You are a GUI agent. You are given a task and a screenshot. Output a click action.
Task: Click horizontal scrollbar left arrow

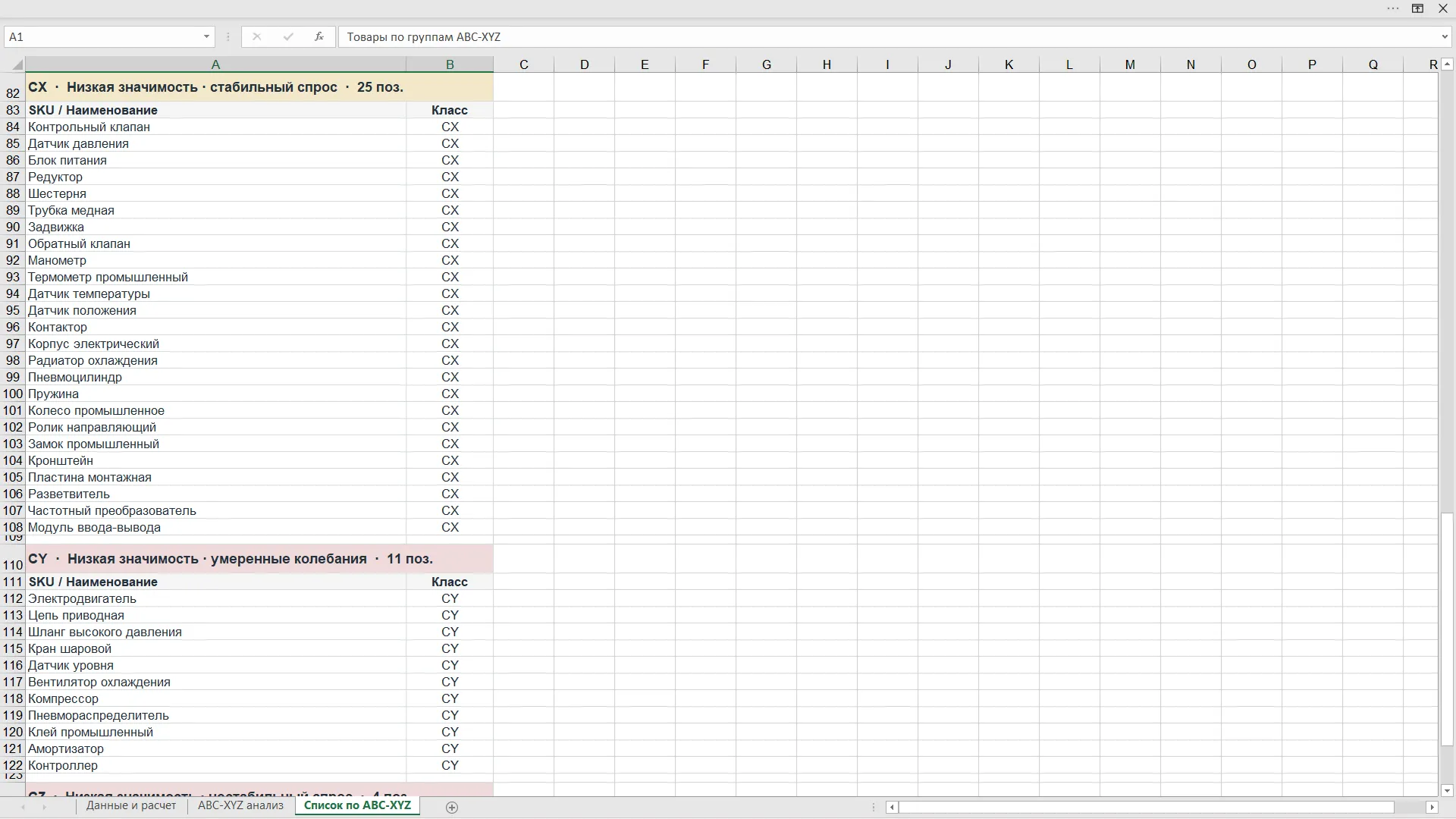893,808
